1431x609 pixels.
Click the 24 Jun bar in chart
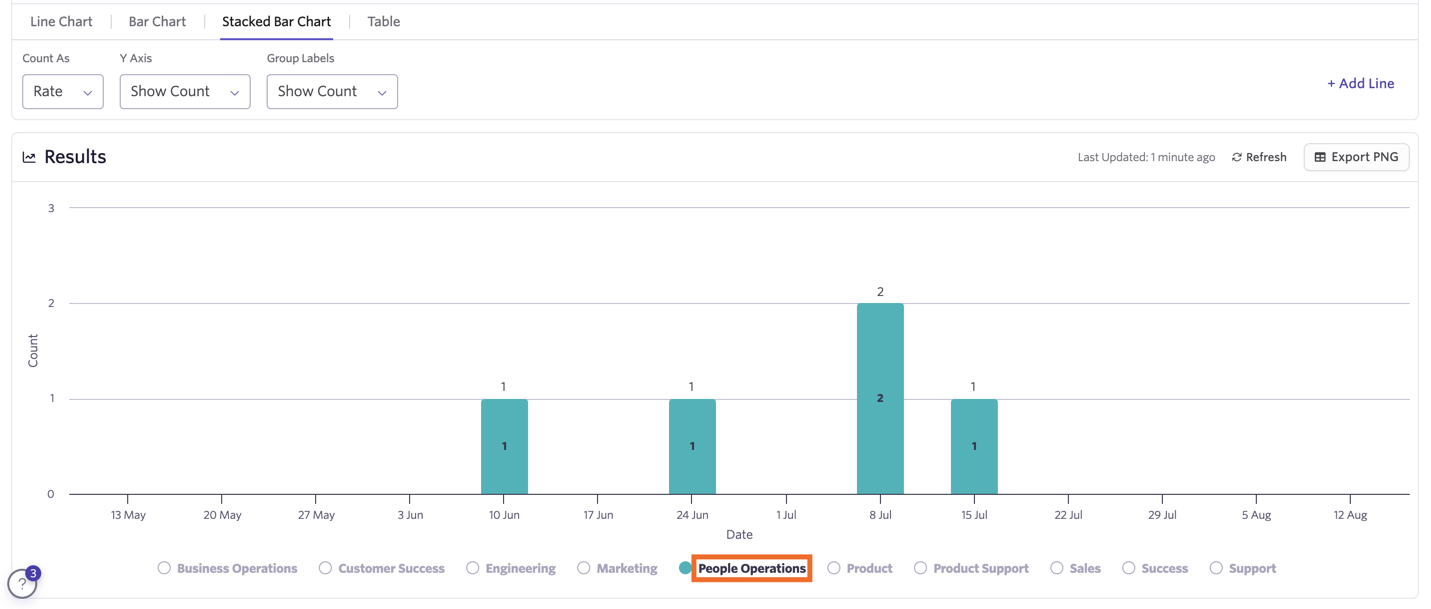point(692,447)
